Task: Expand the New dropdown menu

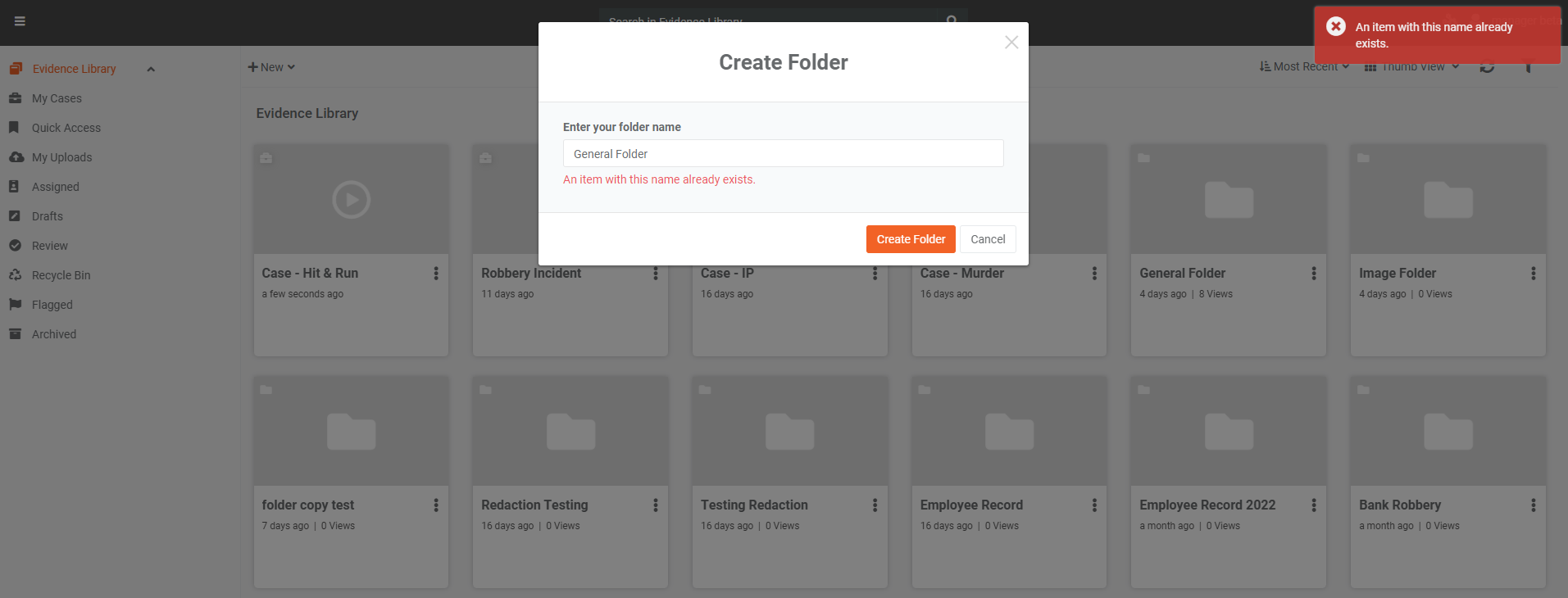Action: pyautogui.click(x=271, y=67)
